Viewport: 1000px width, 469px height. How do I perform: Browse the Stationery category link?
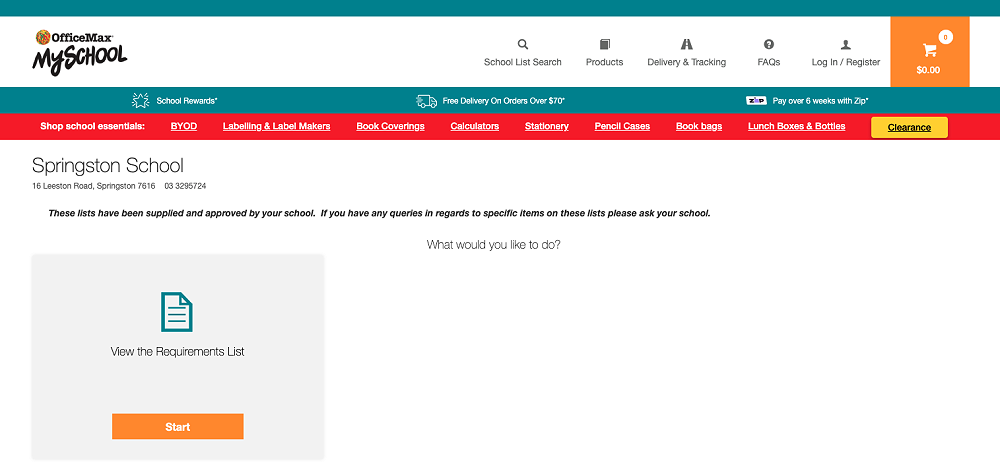click(546, 126)
